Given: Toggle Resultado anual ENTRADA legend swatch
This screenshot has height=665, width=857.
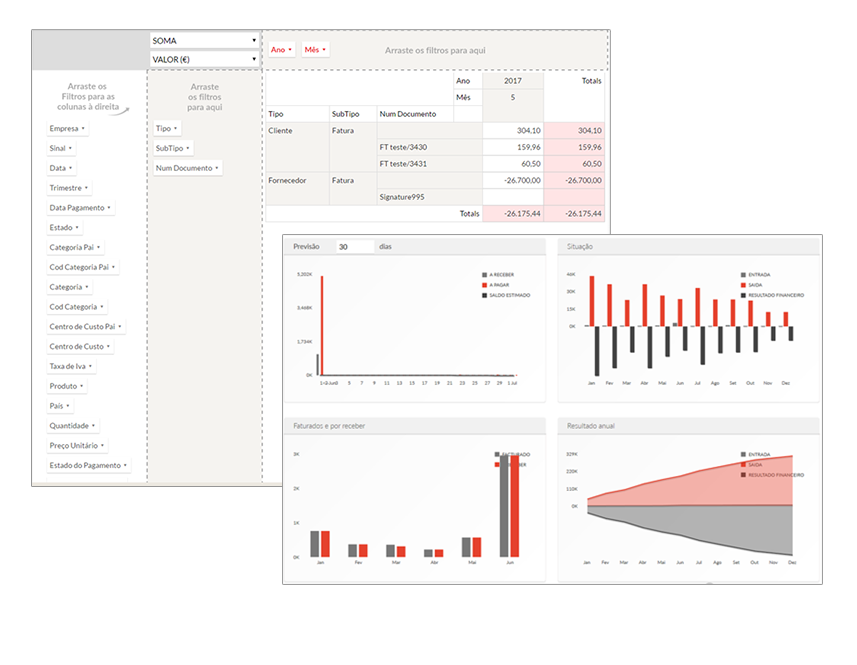Looking at the screenshot, I should pos(743,455).
